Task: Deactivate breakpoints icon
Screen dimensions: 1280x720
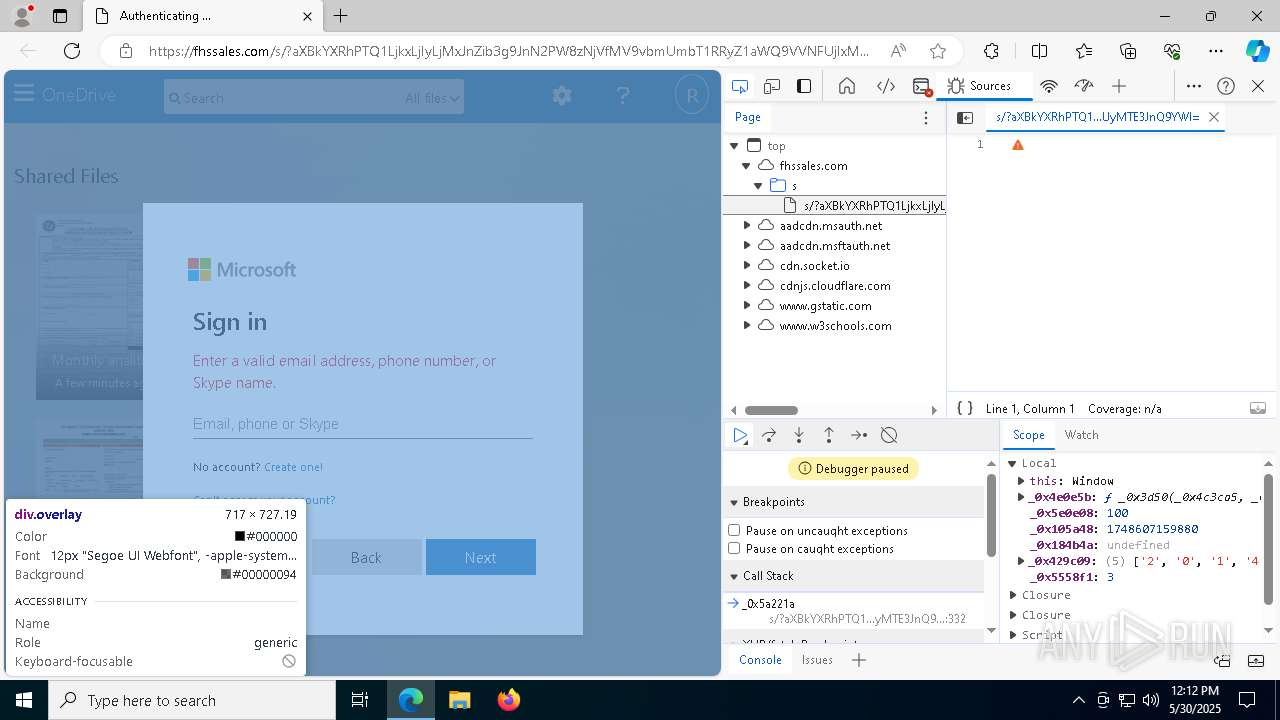Action: point(889,435)
